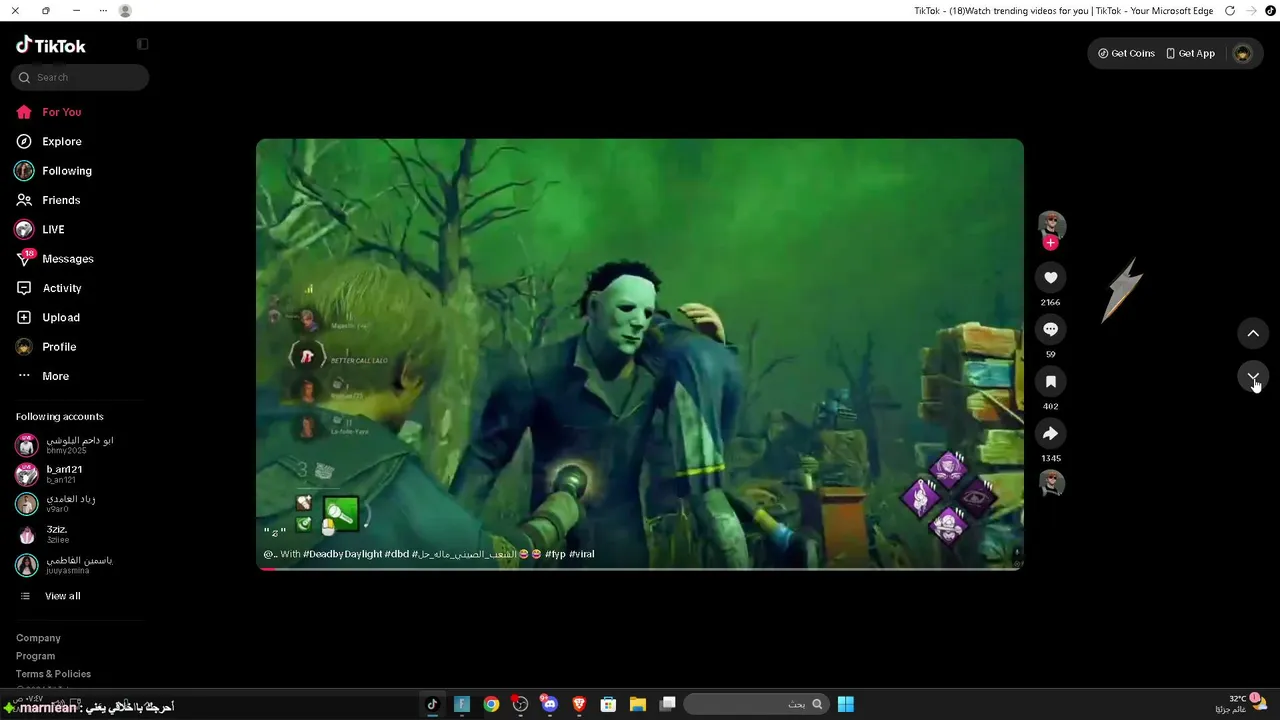
Task: Open File Explorer from the taskbar
Action: click(x=637, y=704)
